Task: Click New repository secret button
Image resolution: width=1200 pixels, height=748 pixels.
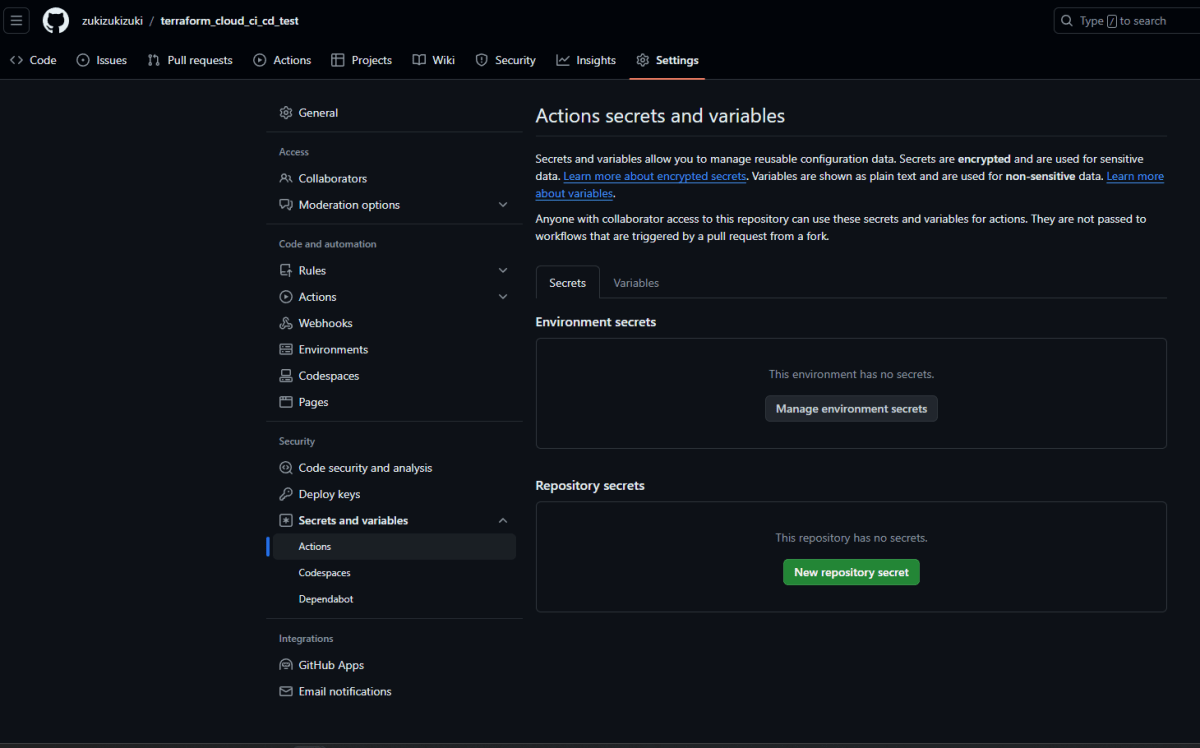Action: [x=851, y=572]
